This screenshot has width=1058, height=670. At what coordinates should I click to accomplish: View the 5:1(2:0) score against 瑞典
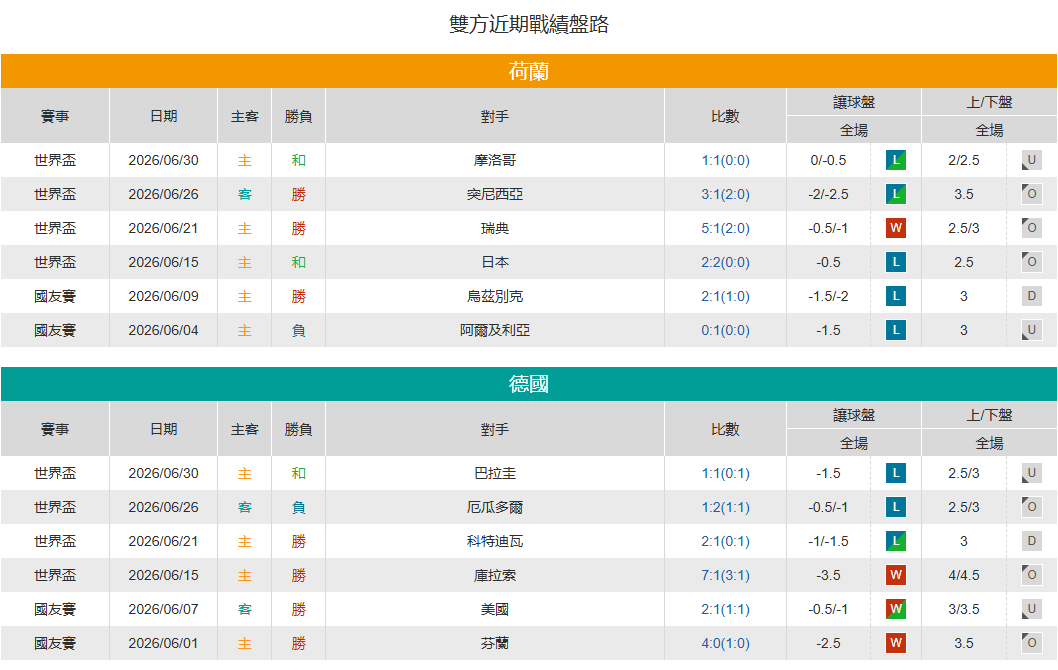tap(725, 228)
